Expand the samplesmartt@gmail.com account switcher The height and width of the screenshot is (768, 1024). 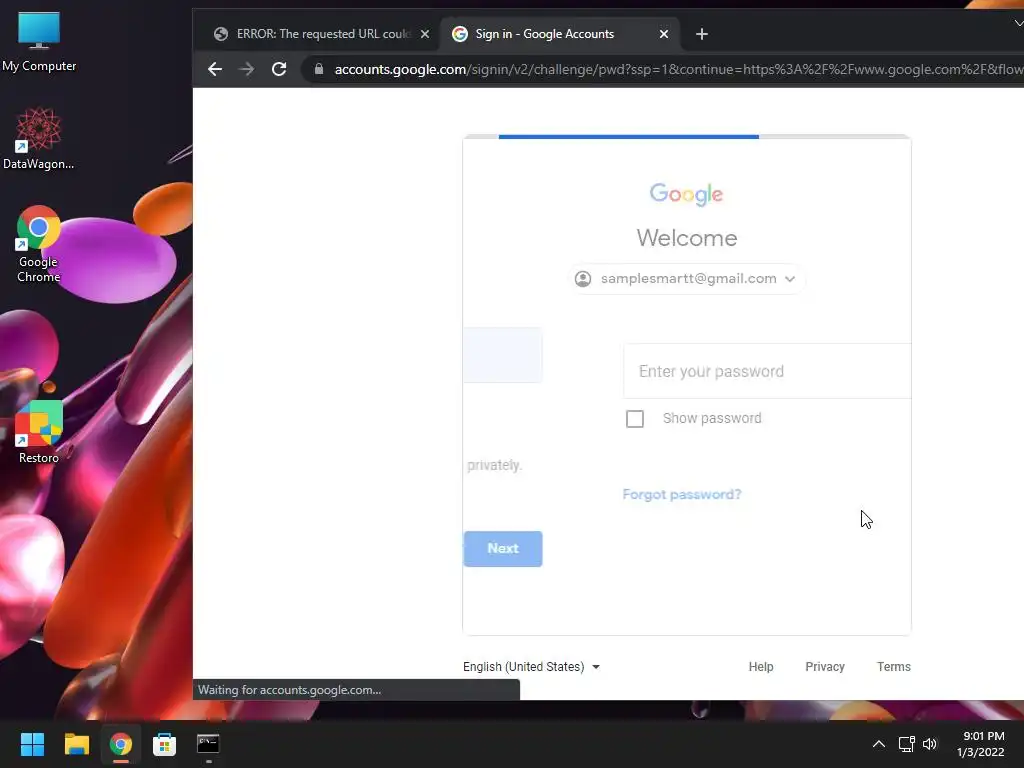click(x=686, y=279)
